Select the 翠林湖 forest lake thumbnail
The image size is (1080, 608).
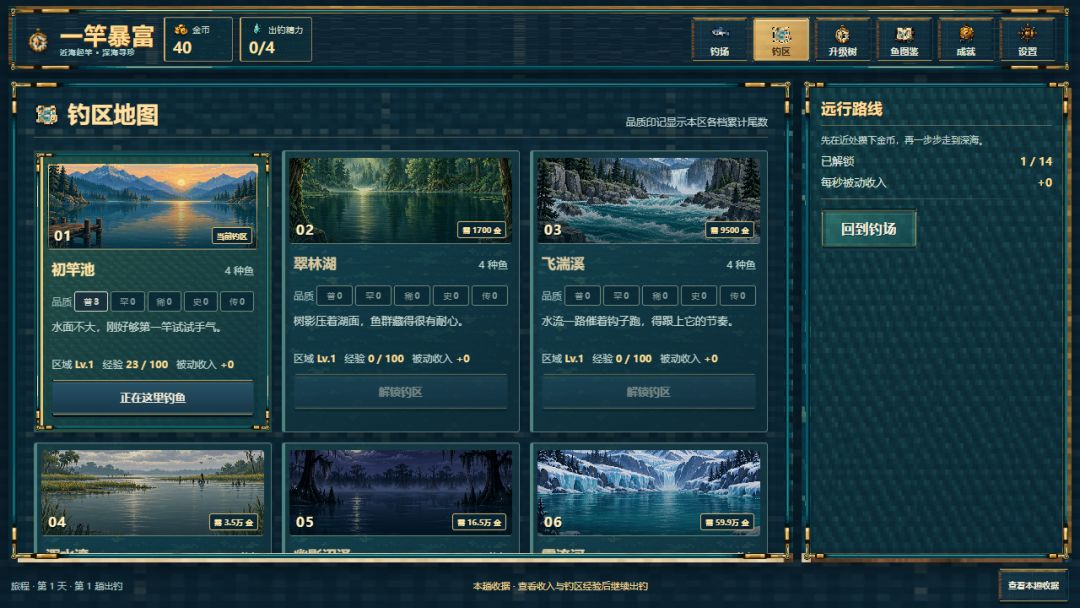tap(400, 200)
